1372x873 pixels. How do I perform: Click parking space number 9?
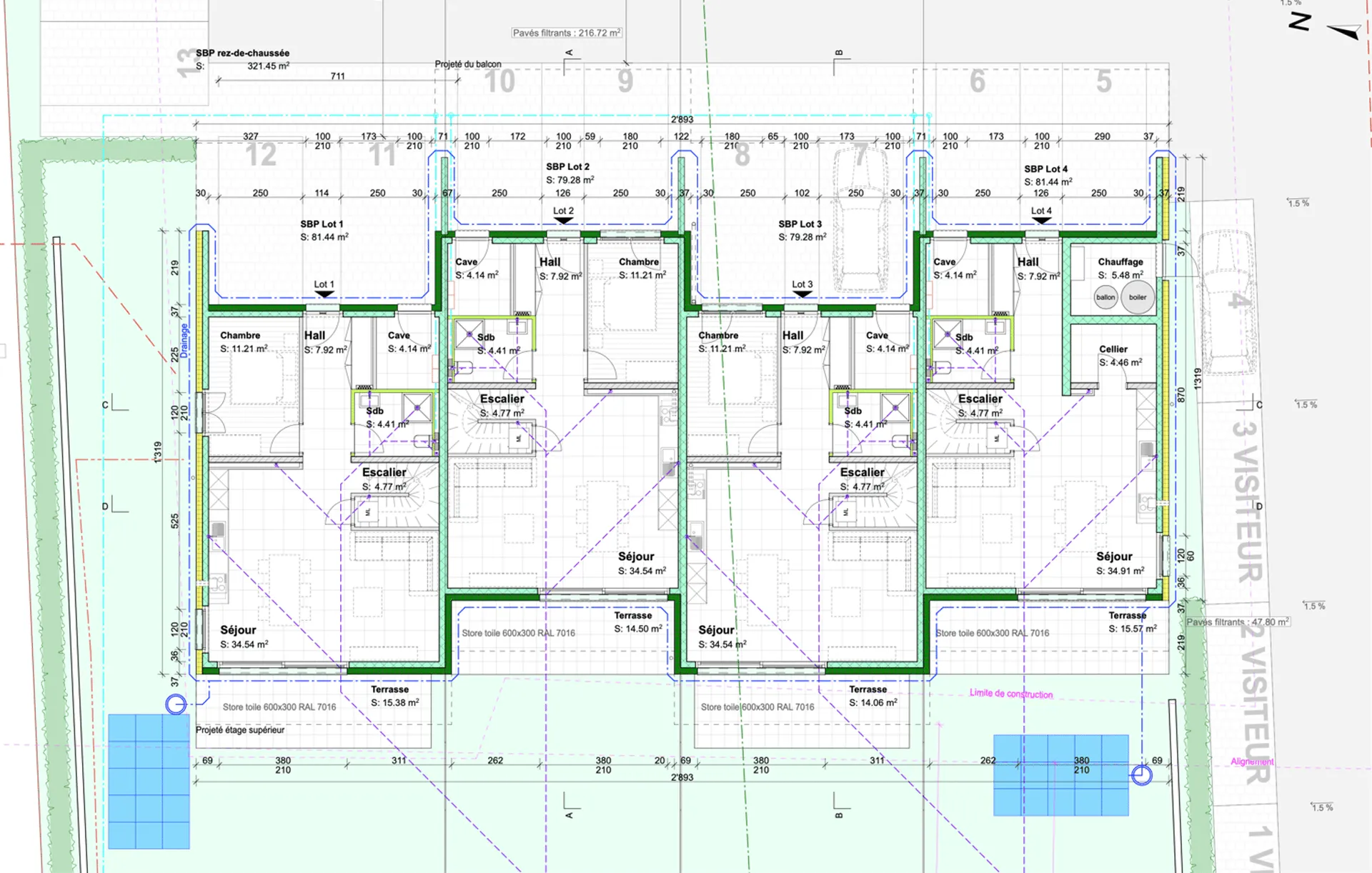(x=625, y=81)
